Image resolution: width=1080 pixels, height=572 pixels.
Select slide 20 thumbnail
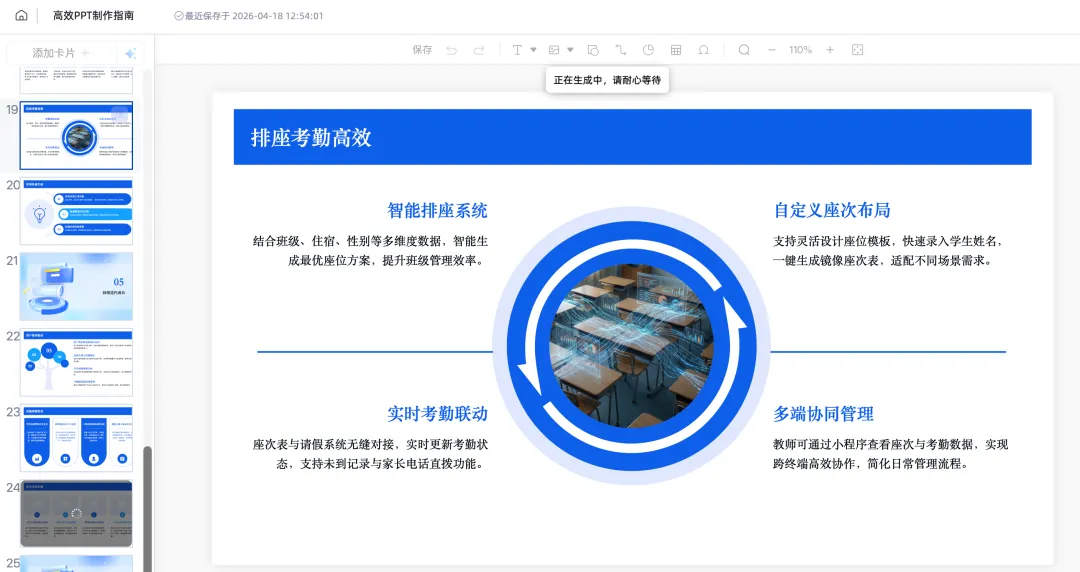[x=76, y=212]
